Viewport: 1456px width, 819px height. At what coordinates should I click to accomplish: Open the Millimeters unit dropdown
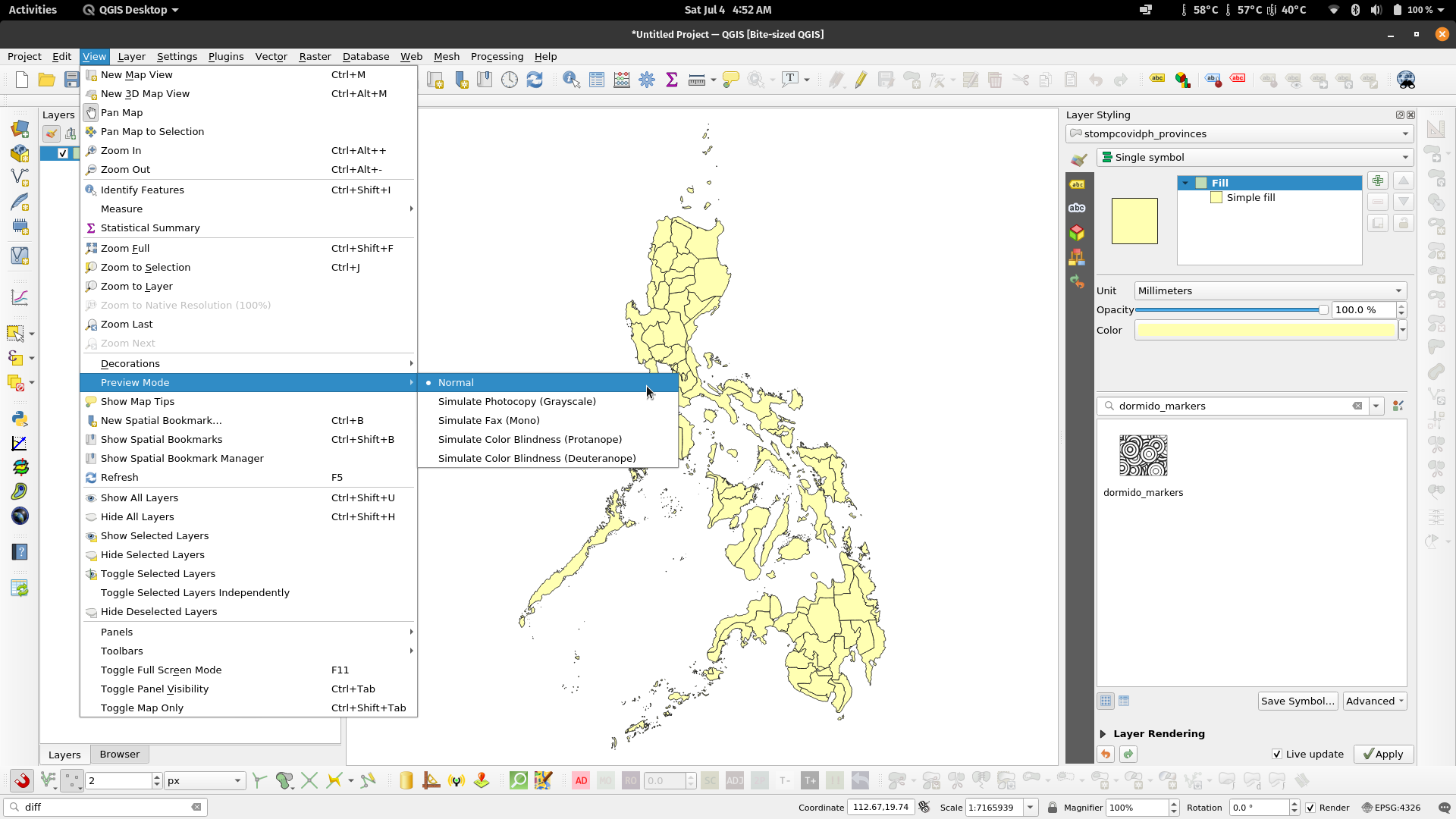point(1270,291)
